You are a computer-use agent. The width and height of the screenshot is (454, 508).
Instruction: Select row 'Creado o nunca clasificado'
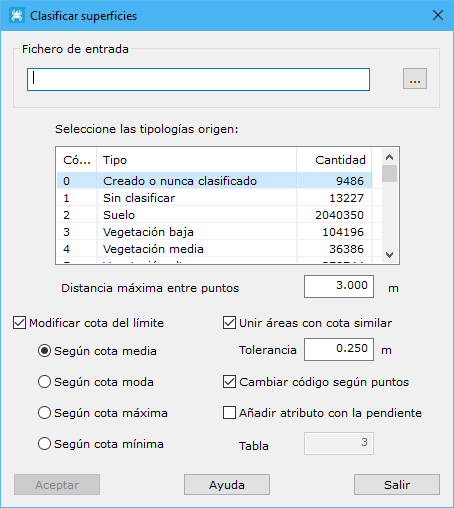tap(215, 181)
